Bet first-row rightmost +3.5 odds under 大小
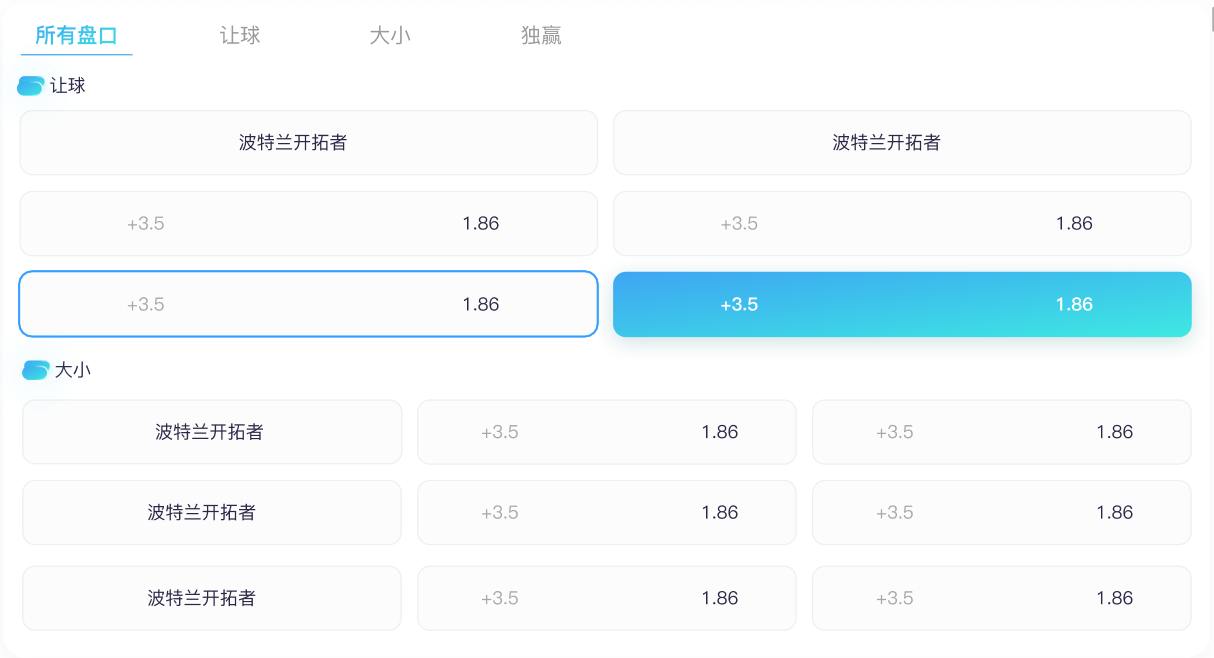 1001,432
